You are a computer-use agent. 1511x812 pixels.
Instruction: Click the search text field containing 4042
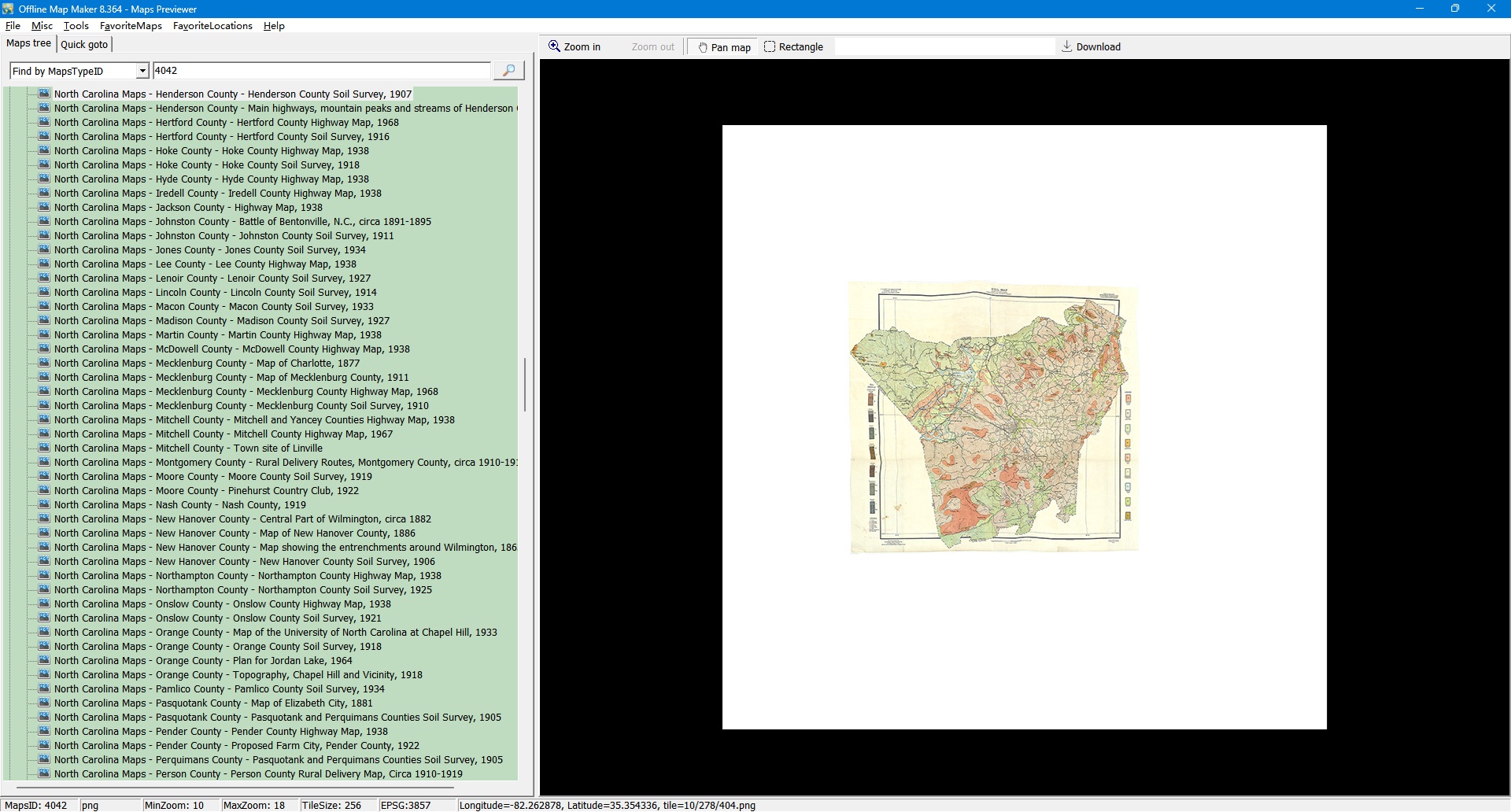321,71
